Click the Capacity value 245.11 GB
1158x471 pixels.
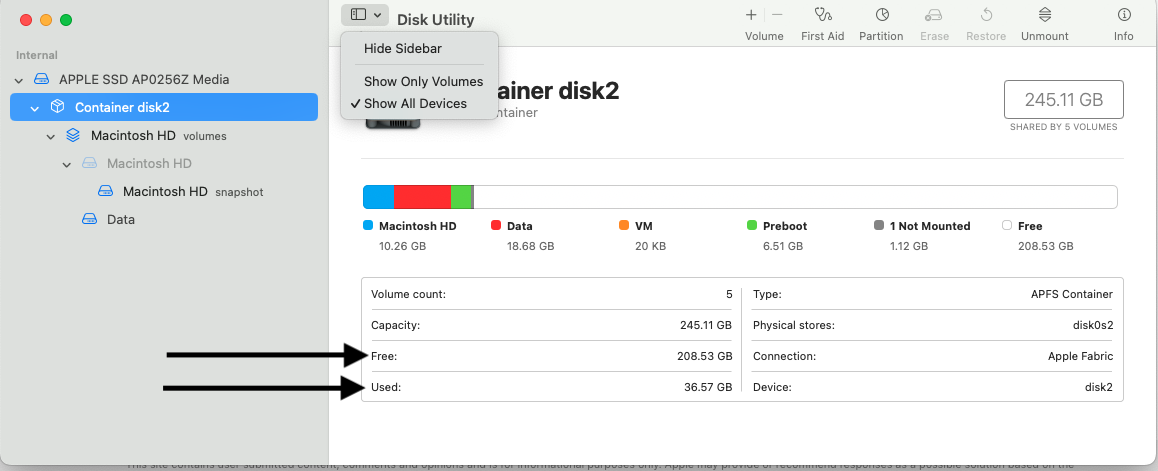click(706, 325)
